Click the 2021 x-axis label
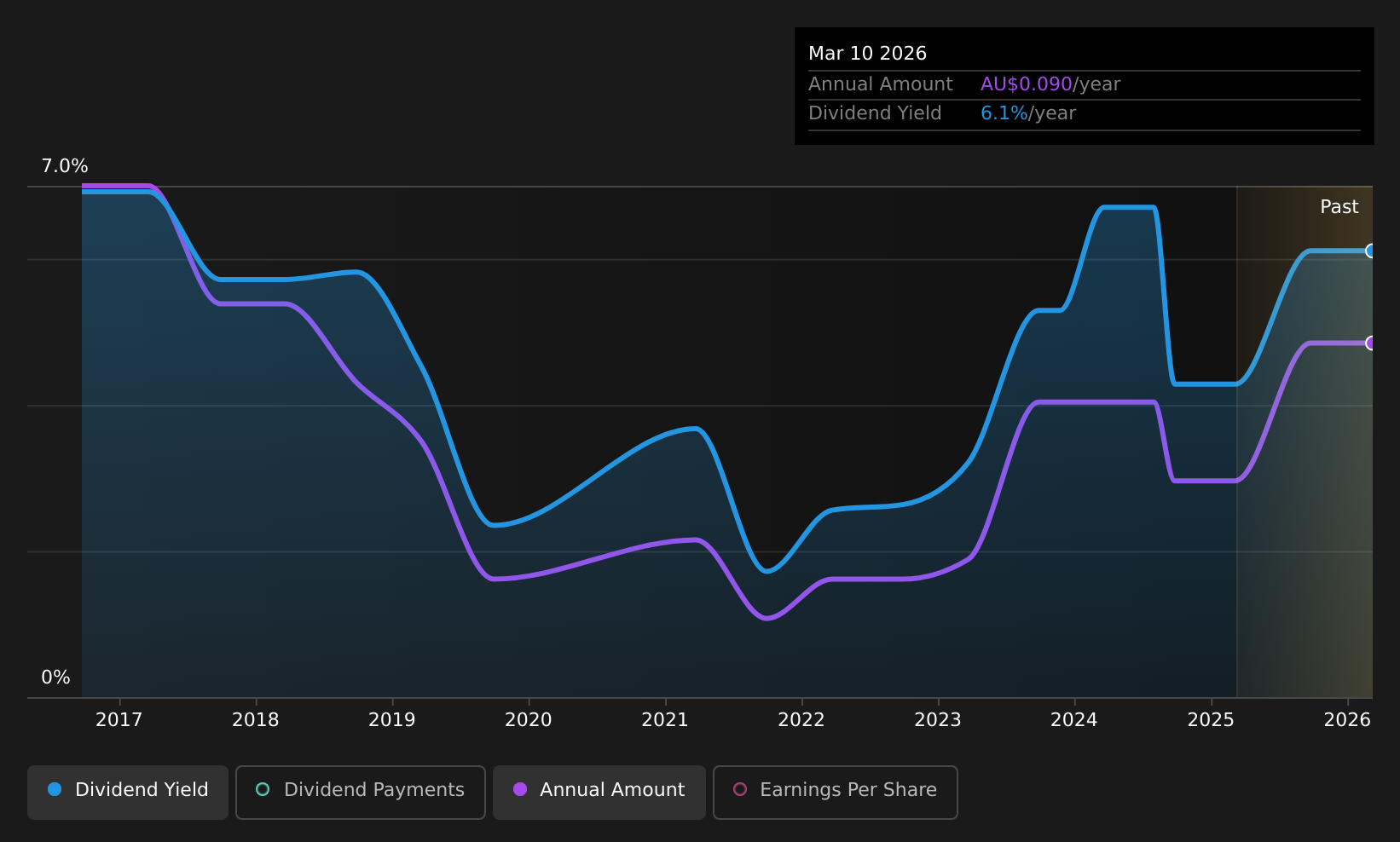Image resolution: width=1400 pixels, height=842 pixels. pos(665,720)
